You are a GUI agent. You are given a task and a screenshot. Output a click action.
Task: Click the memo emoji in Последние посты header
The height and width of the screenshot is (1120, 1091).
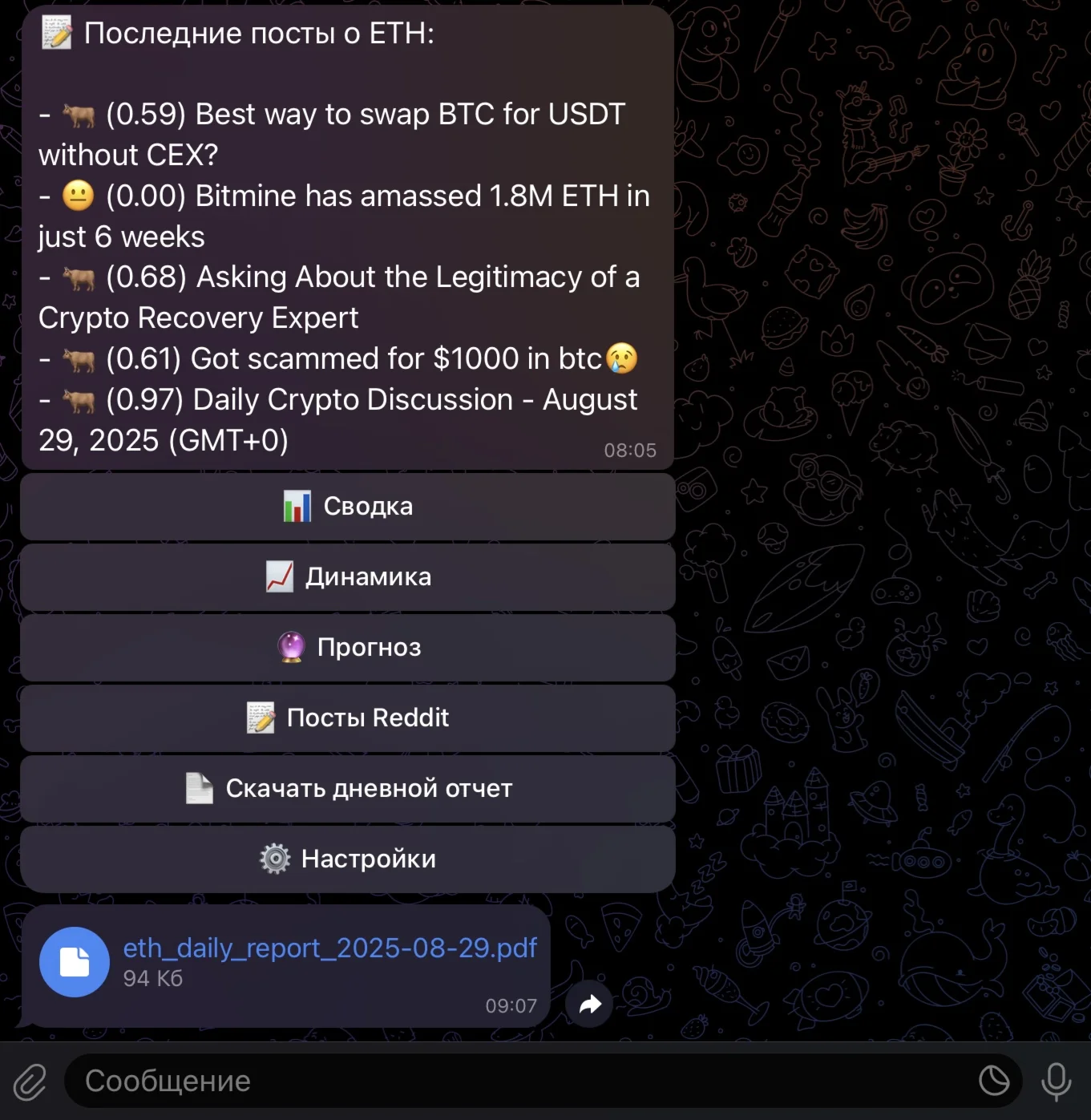click(x=57, y=33)
